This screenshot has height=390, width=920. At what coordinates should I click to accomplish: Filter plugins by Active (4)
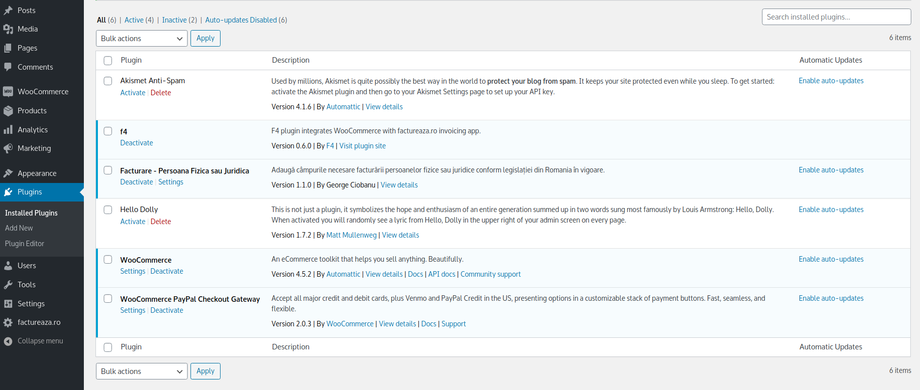coord(139,20)
